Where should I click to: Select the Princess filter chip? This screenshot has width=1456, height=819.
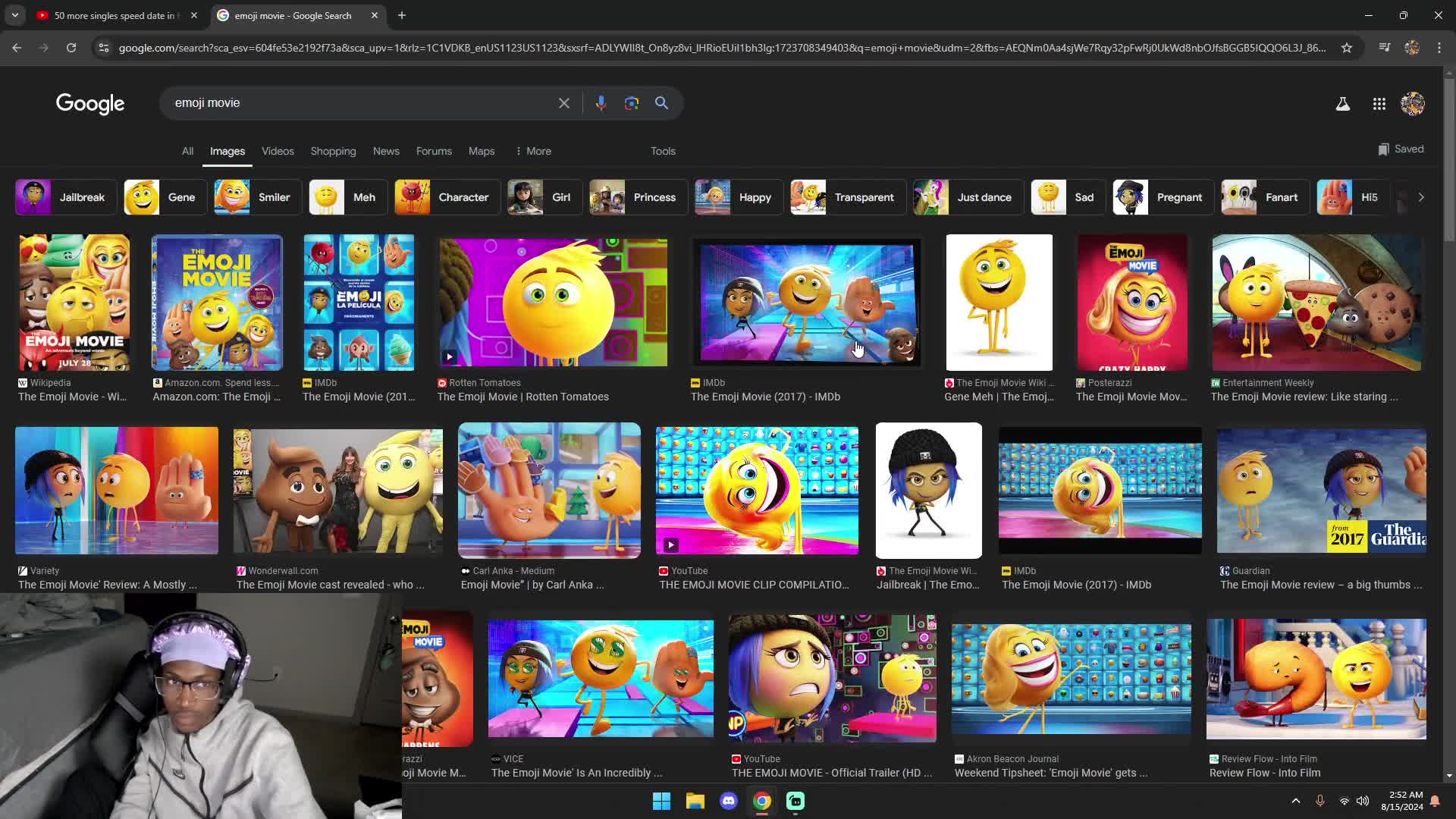pos(638,197)
